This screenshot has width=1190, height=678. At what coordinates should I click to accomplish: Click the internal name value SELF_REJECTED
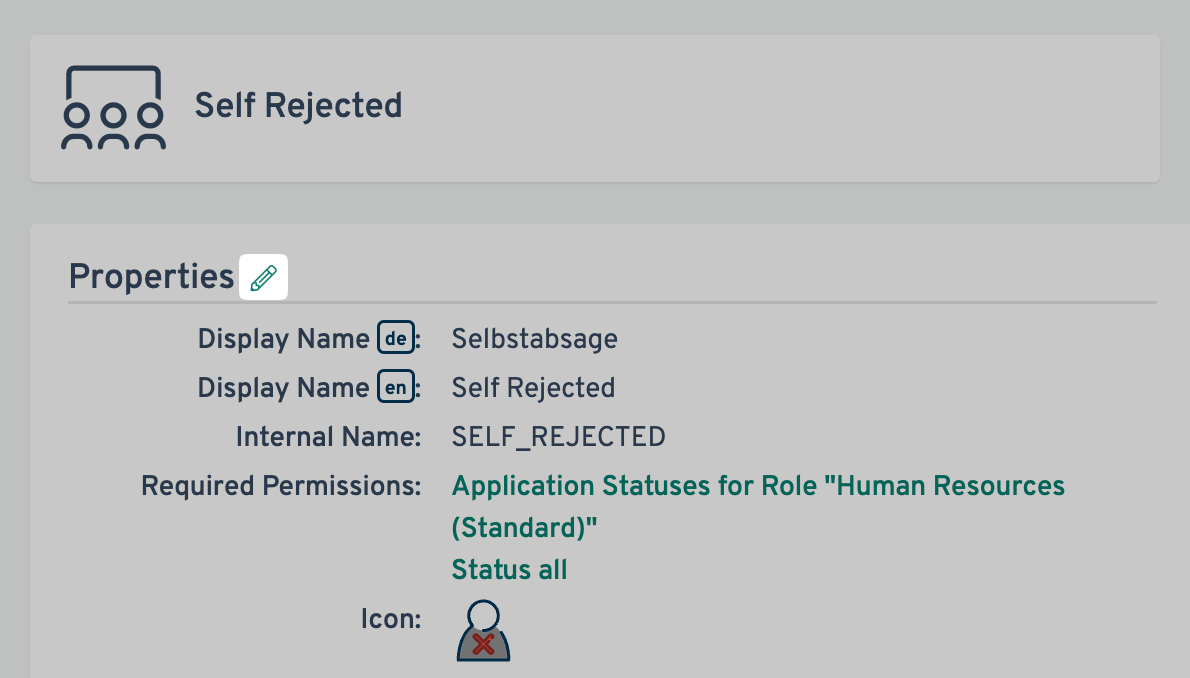pyautogui.click(x=558, y=437)
